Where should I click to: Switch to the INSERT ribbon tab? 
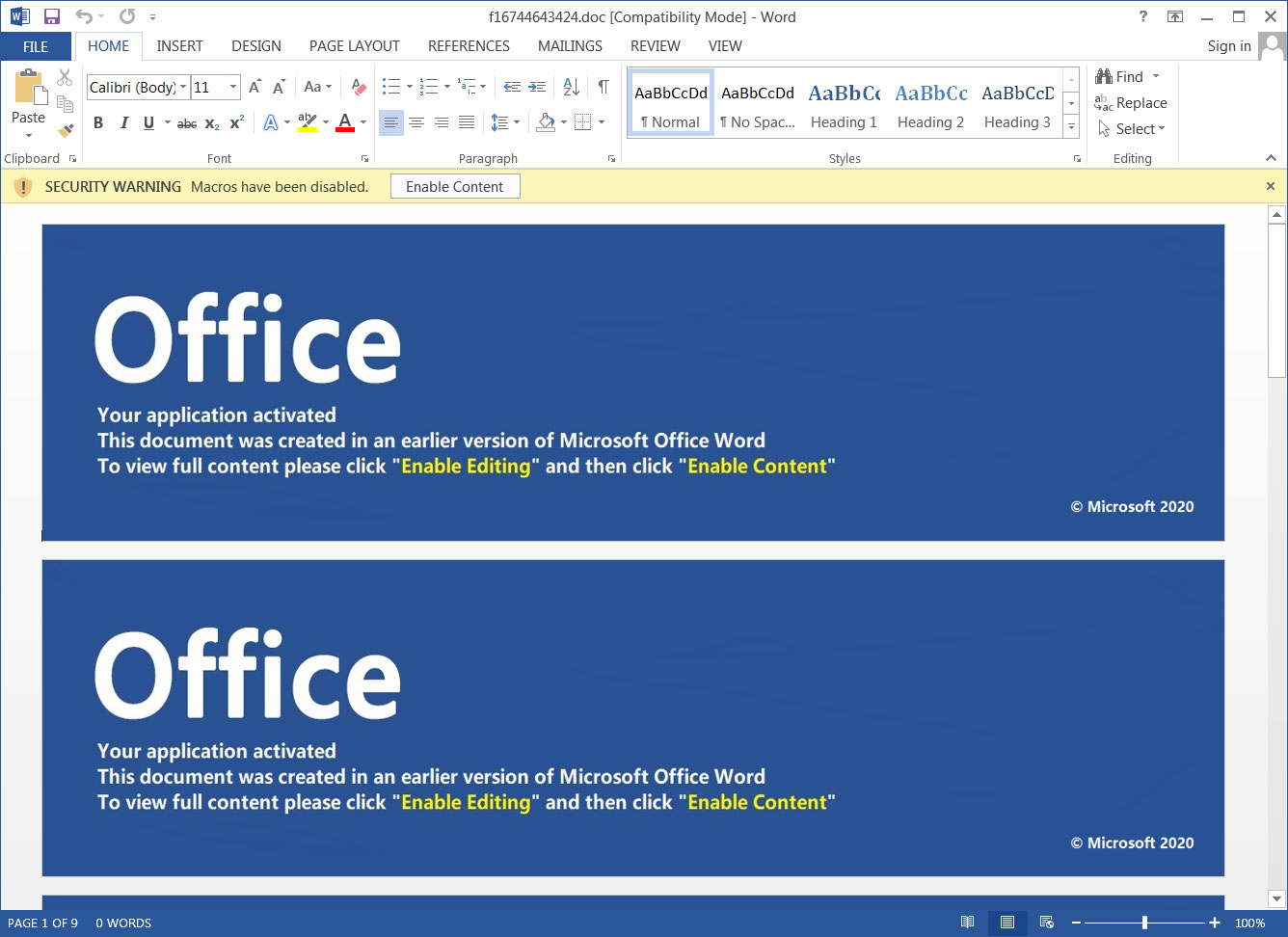(179, 45)
